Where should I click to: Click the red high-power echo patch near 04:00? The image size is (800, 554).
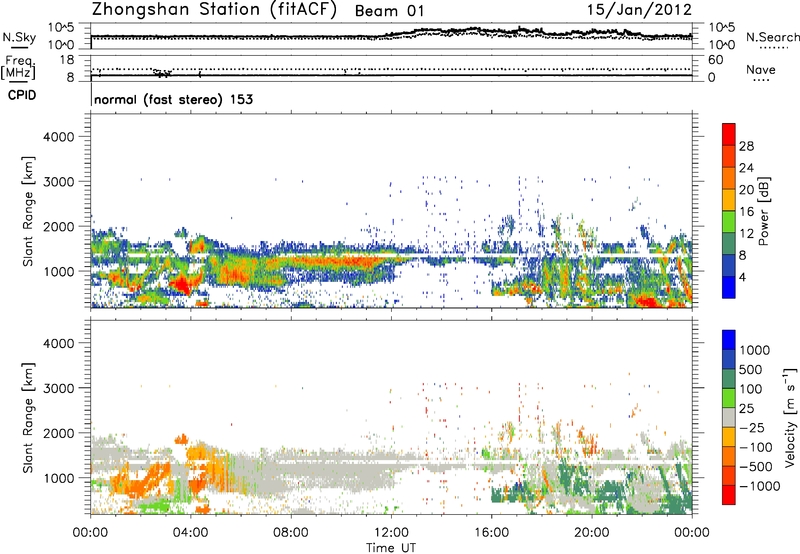183,284
